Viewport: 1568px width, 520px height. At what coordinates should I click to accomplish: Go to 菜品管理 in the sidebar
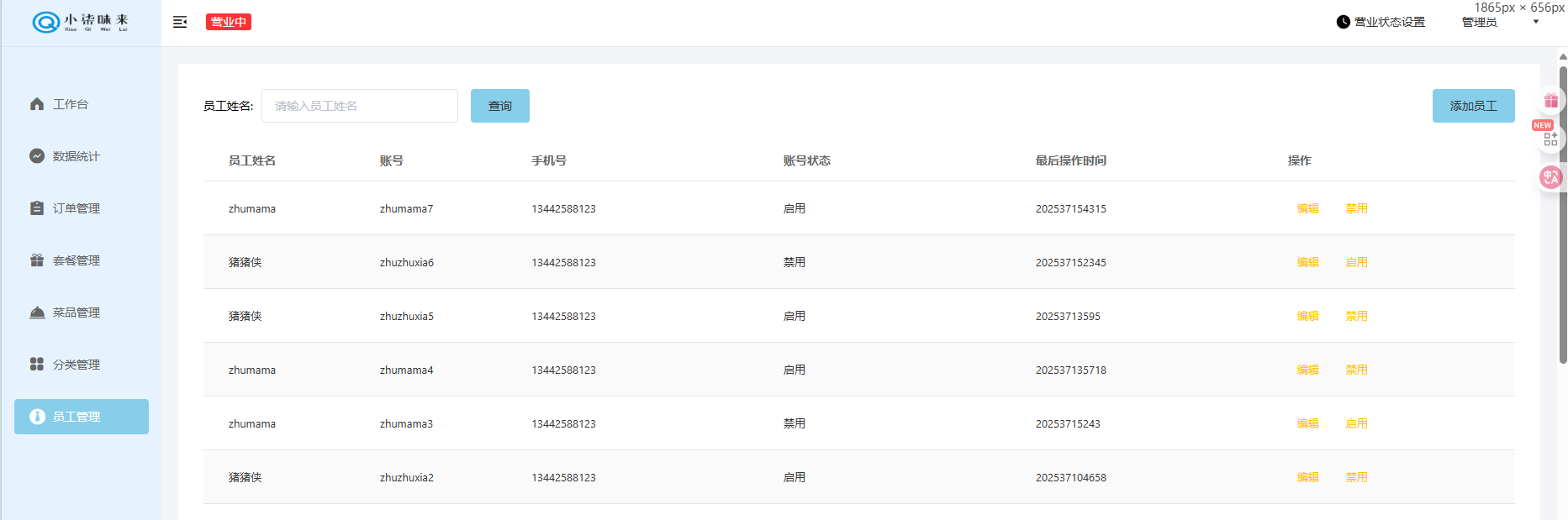pos(77,313)
